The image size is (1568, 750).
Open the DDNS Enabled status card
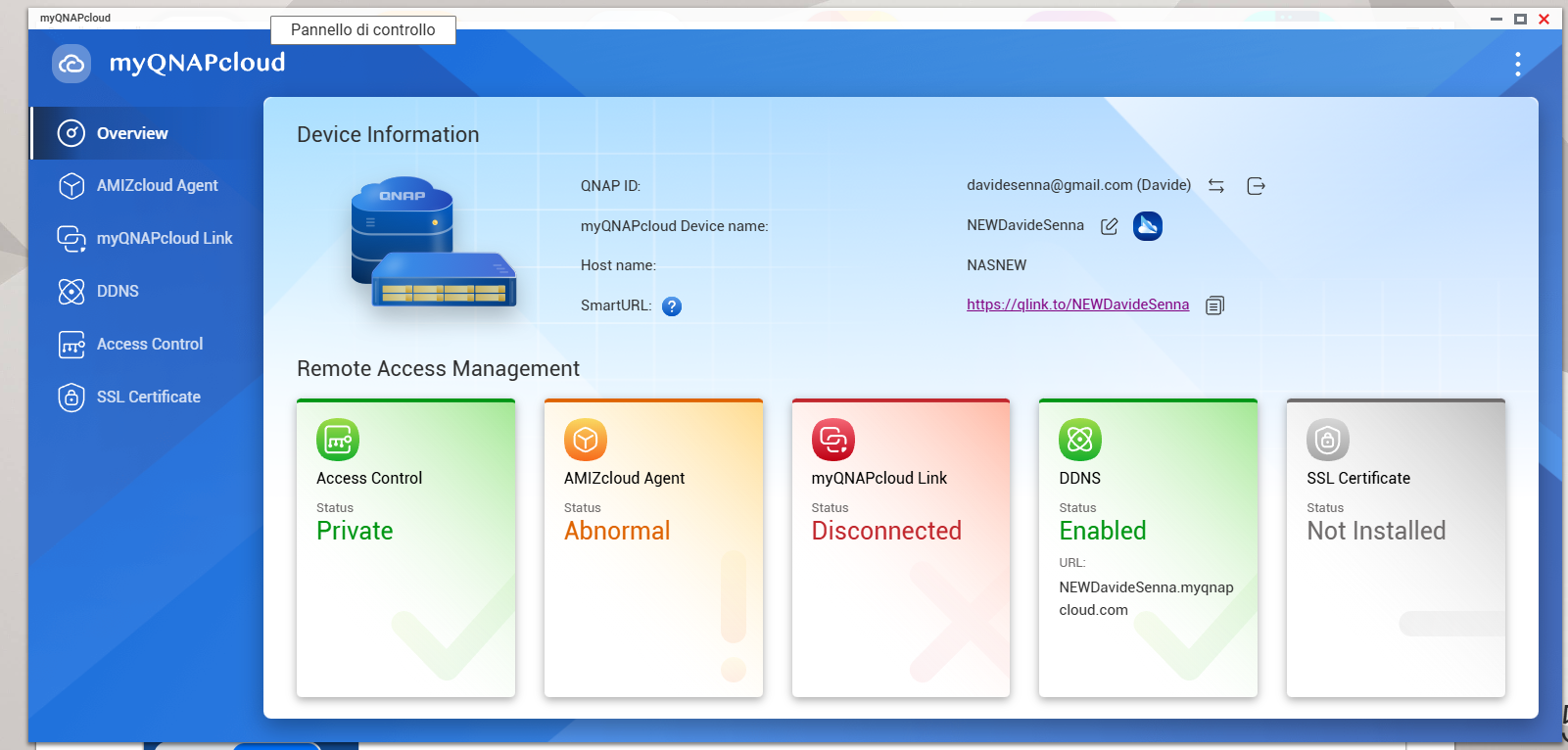pos(1148,548)
